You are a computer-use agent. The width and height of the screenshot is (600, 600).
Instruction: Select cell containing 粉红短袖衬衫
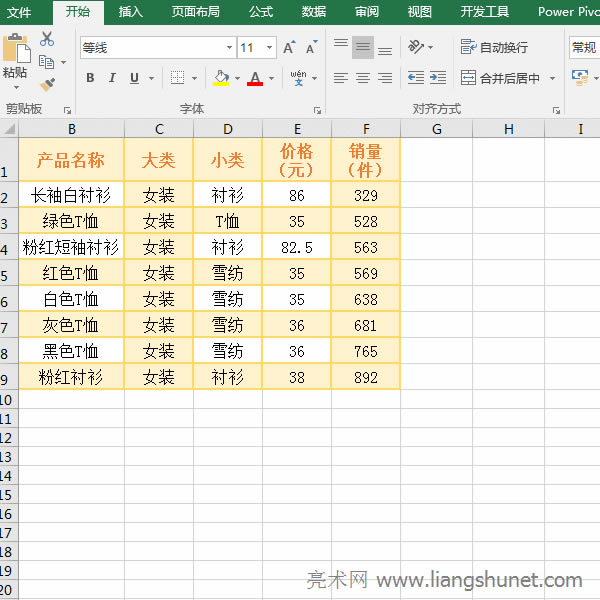coord(71,247)
